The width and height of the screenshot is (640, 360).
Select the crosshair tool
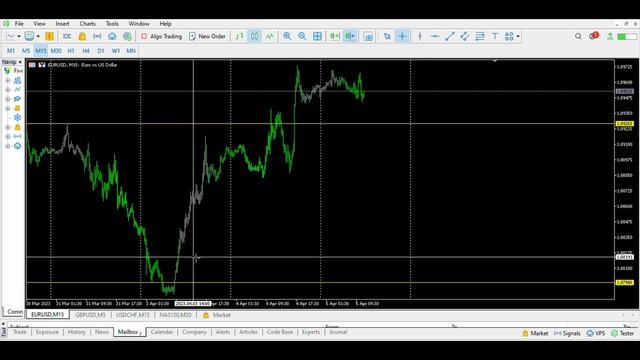[x=402, y=36]
